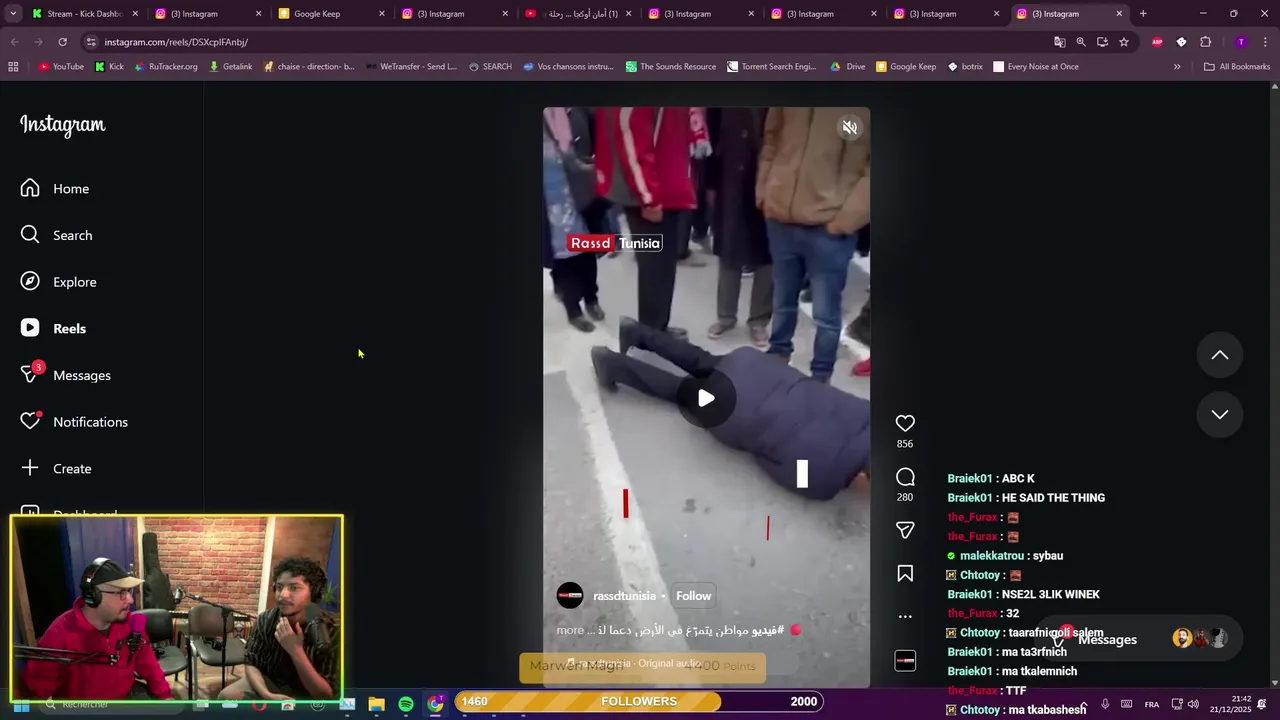
Task: Open the apps grid in bookmarks bar
Action: (13, 67)
